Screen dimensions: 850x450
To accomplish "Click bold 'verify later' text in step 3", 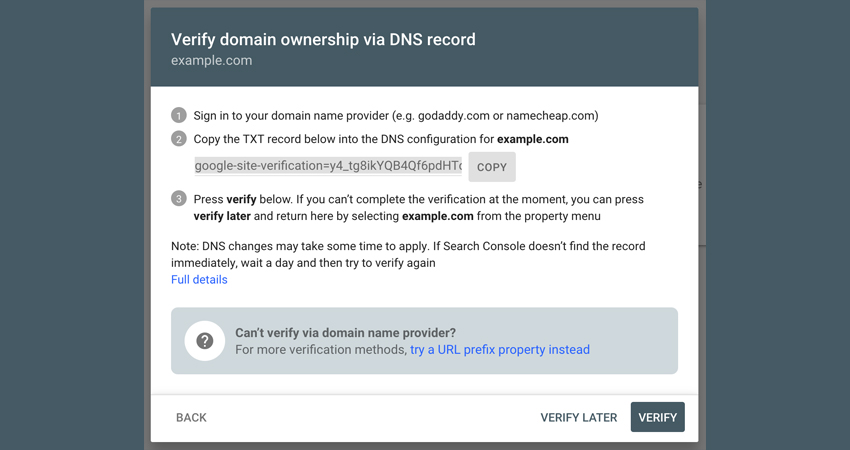I will (222, 216).
